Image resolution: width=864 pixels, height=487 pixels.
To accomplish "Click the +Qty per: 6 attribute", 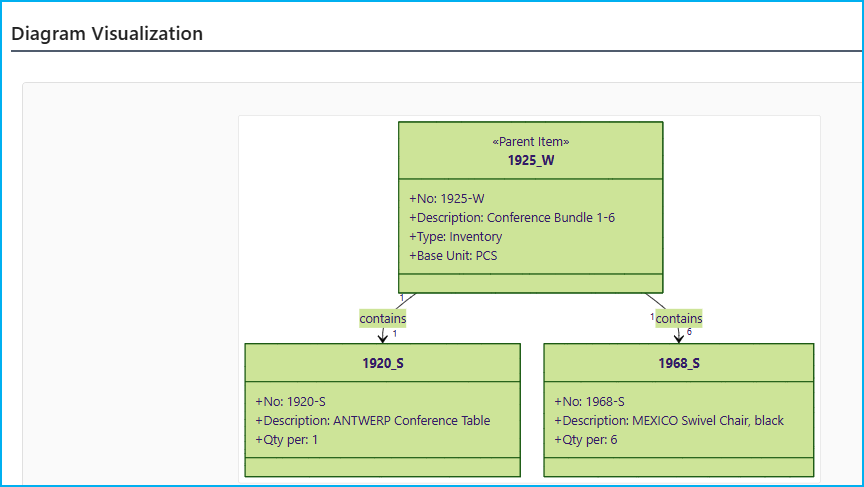I will point(586,440).
